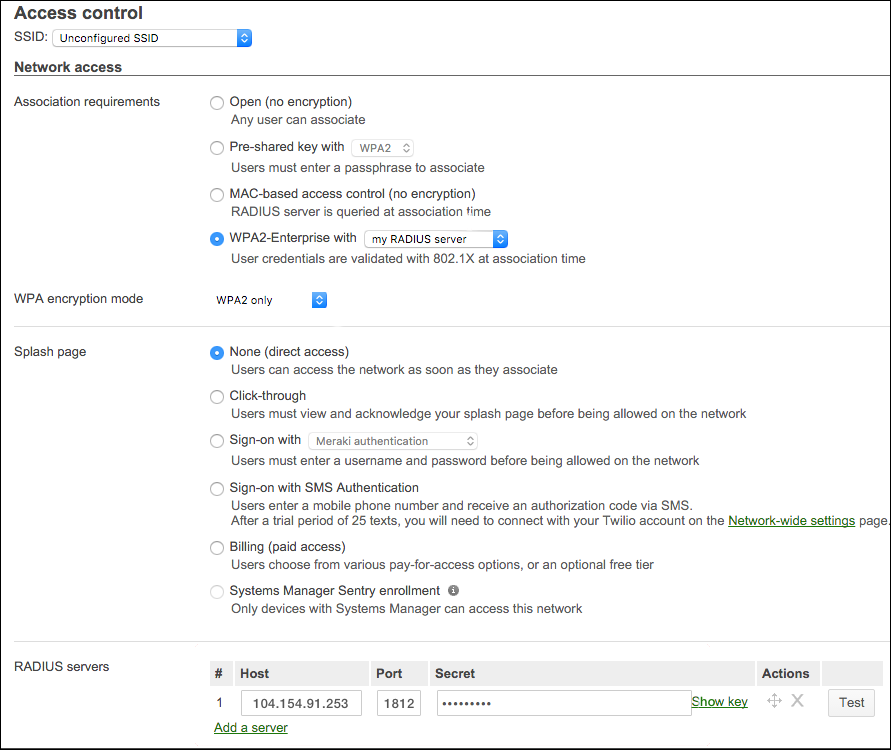Choose Pre-shared key association requirement
Viewport: 891px width, 750px height.
217,148
